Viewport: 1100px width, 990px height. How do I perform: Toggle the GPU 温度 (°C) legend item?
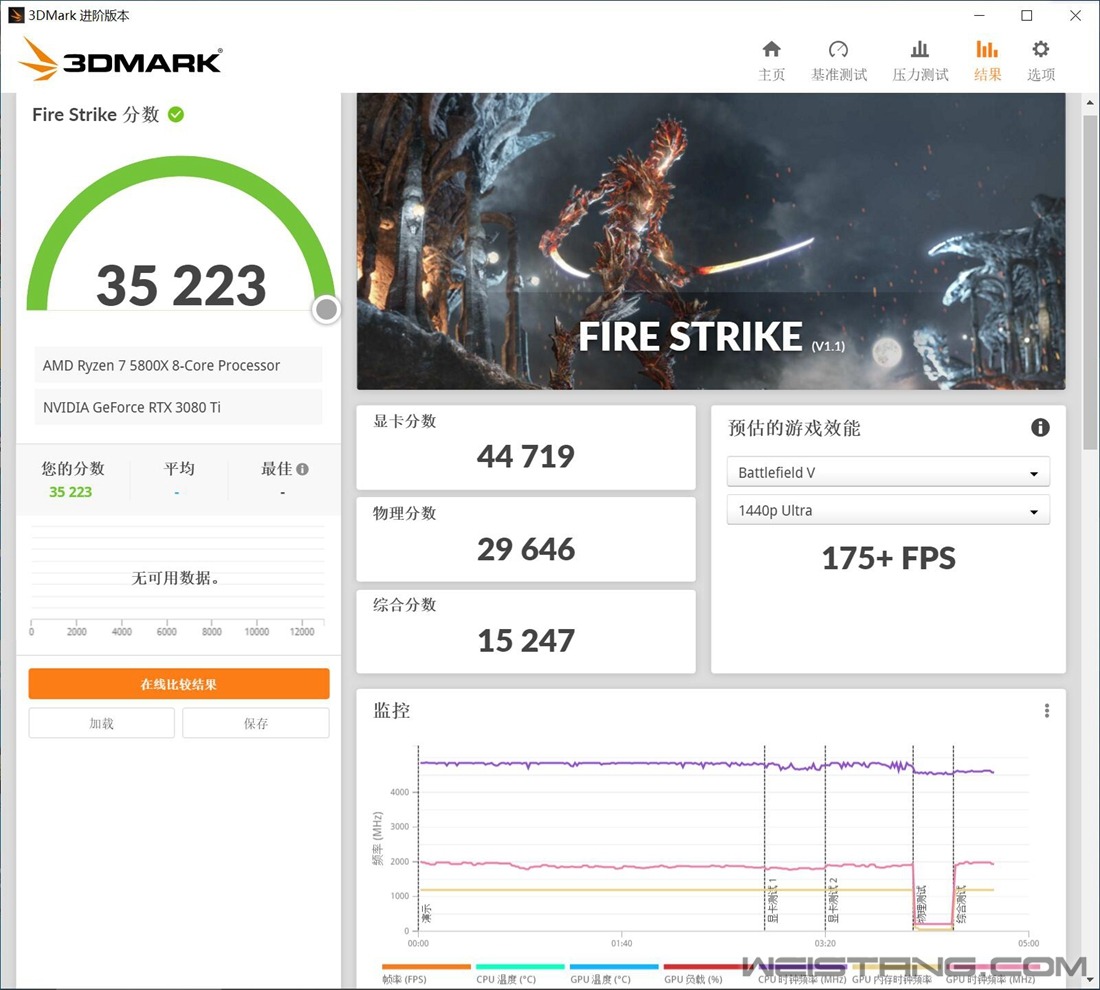(x=614, y=974)
